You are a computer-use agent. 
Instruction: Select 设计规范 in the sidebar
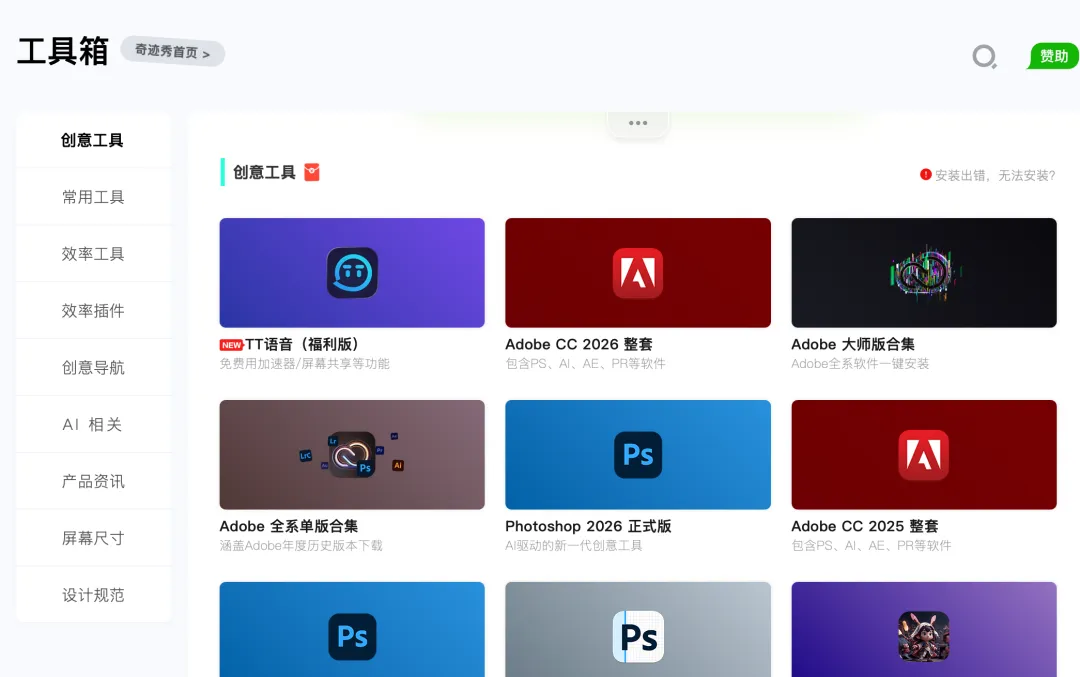(93, 595)
